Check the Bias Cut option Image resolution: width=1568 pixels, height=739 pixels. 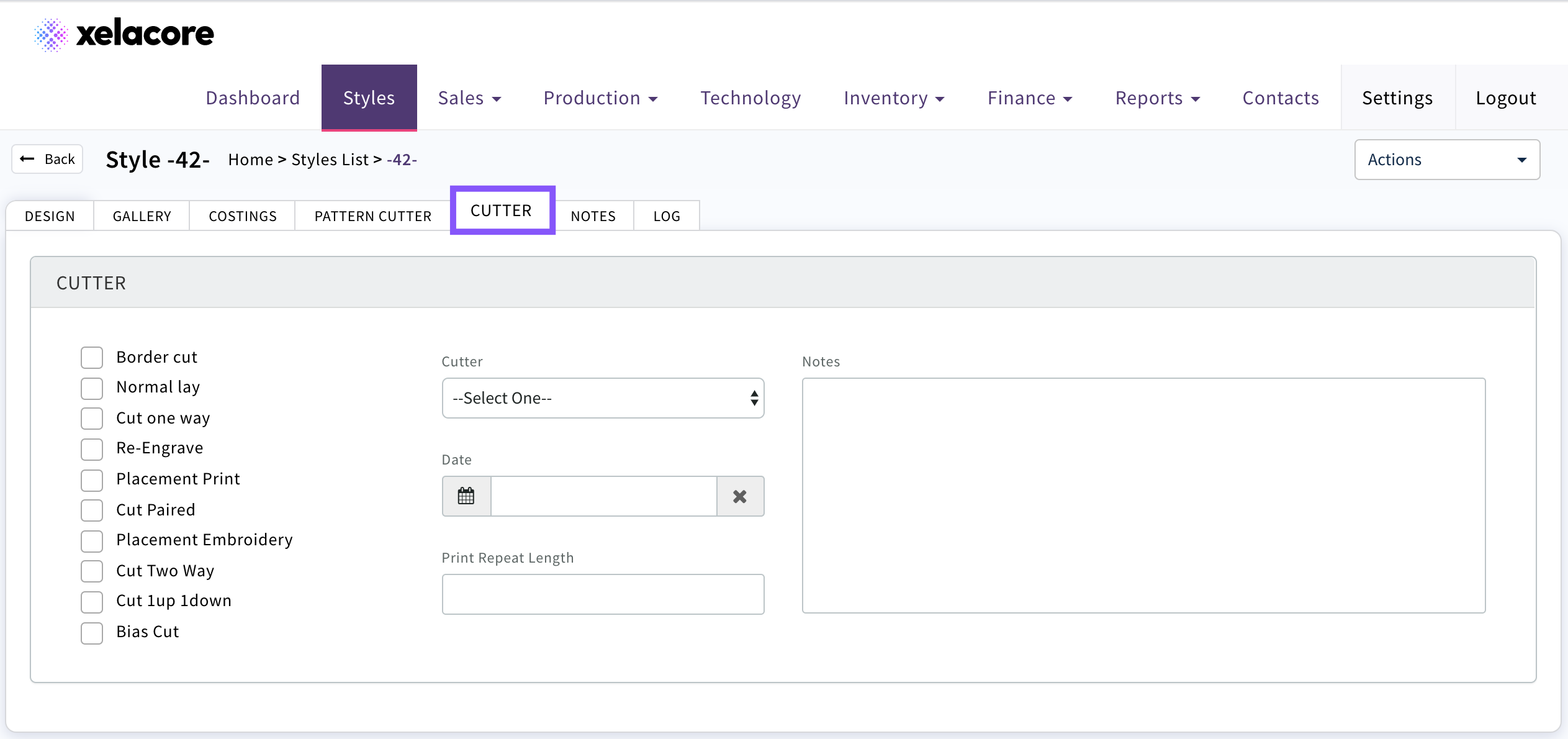pyautogui.click(x=92, y=632)
